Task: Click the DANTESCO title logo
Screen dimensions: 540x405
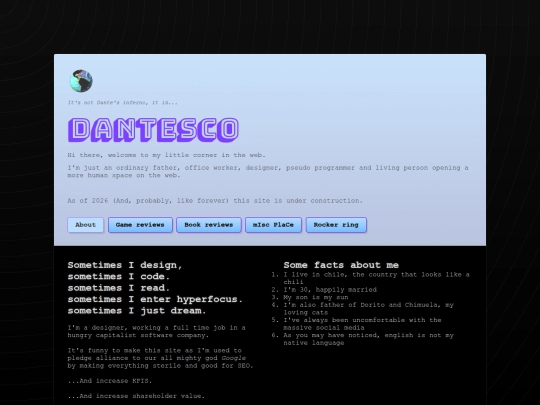Action: [153, 130]
